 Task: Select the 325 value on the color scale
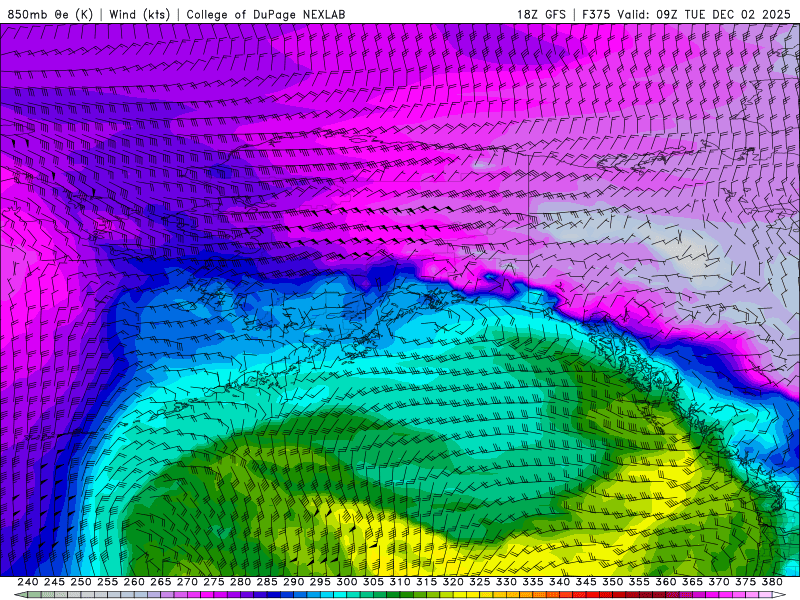click(480, 582)
